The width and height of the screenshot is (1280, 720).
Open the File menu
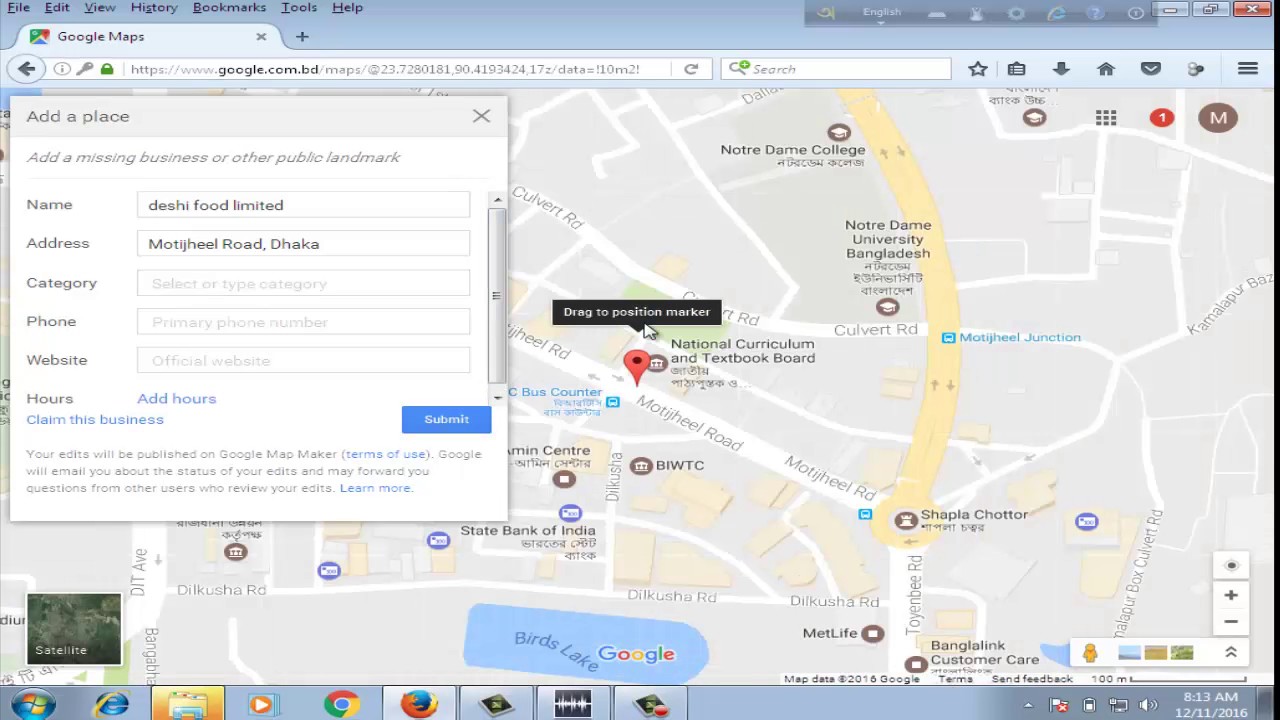(x=18, y=7)
